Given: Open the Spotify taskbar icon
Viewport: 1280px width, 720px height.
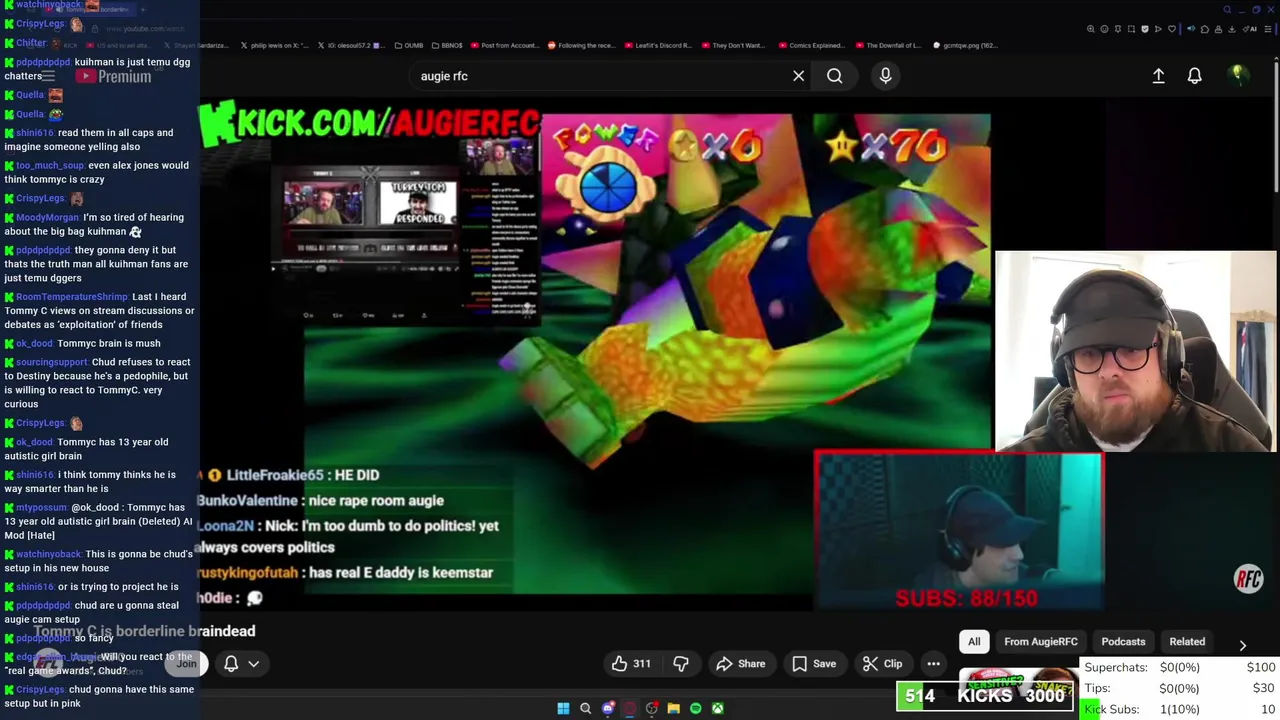Looking at the screenshot, I should point(696,709).
